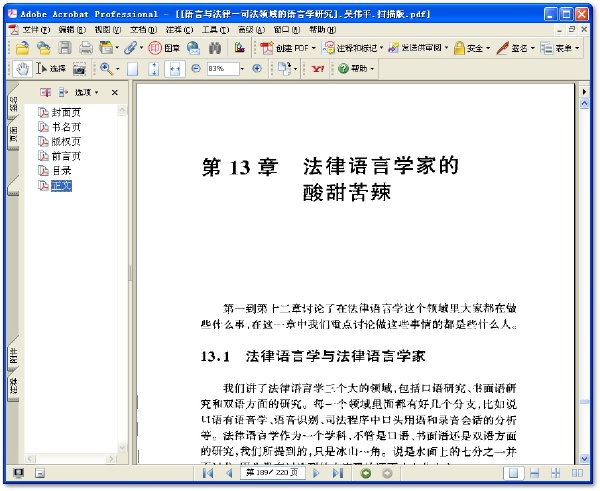Close the bookmarks panel with X
This screenshot has height=491, width=600.
click(114, 92)
